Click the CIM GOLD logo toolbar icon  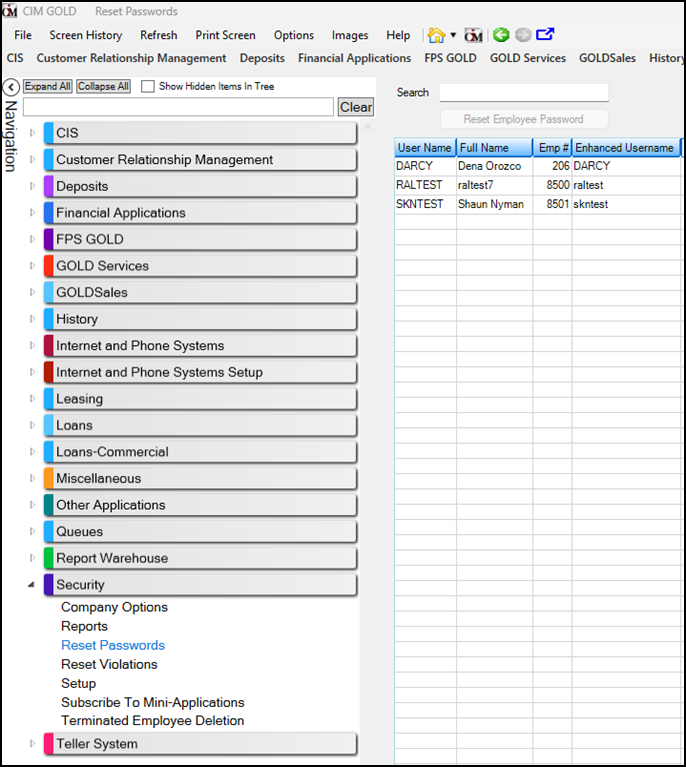coord(473,35)
